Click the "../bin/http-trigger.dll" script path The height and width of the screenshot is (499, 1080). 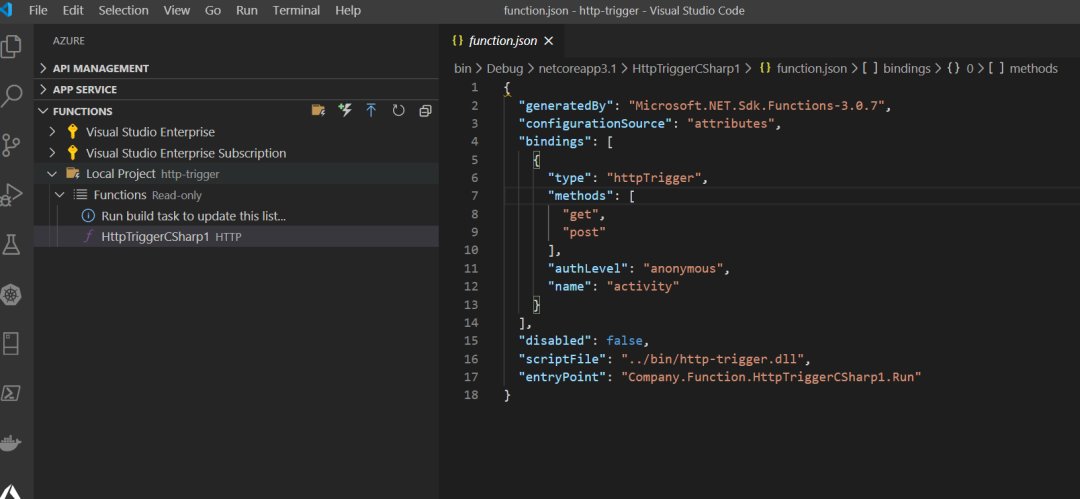712,358
